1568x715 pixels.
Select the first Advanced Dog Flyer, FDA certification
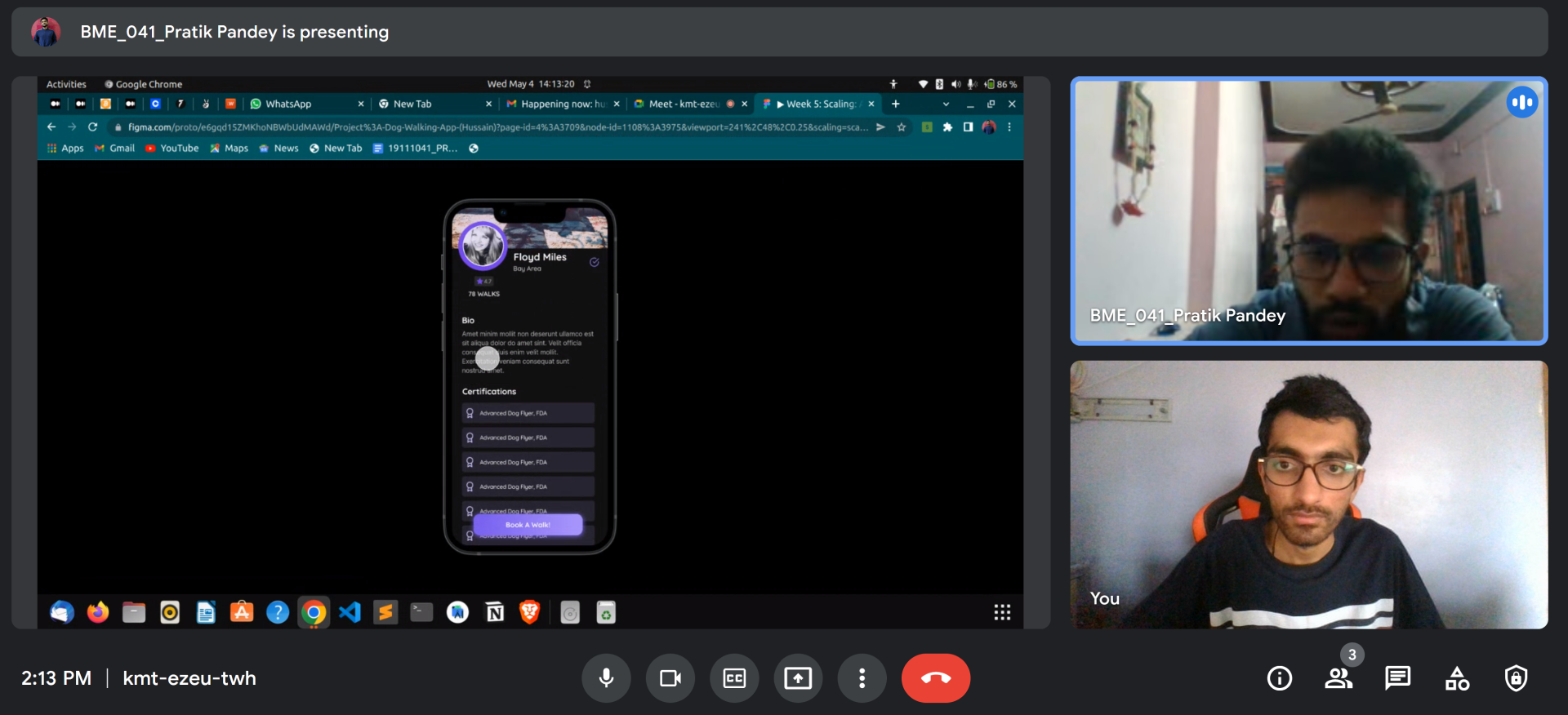tap(528, 413)
